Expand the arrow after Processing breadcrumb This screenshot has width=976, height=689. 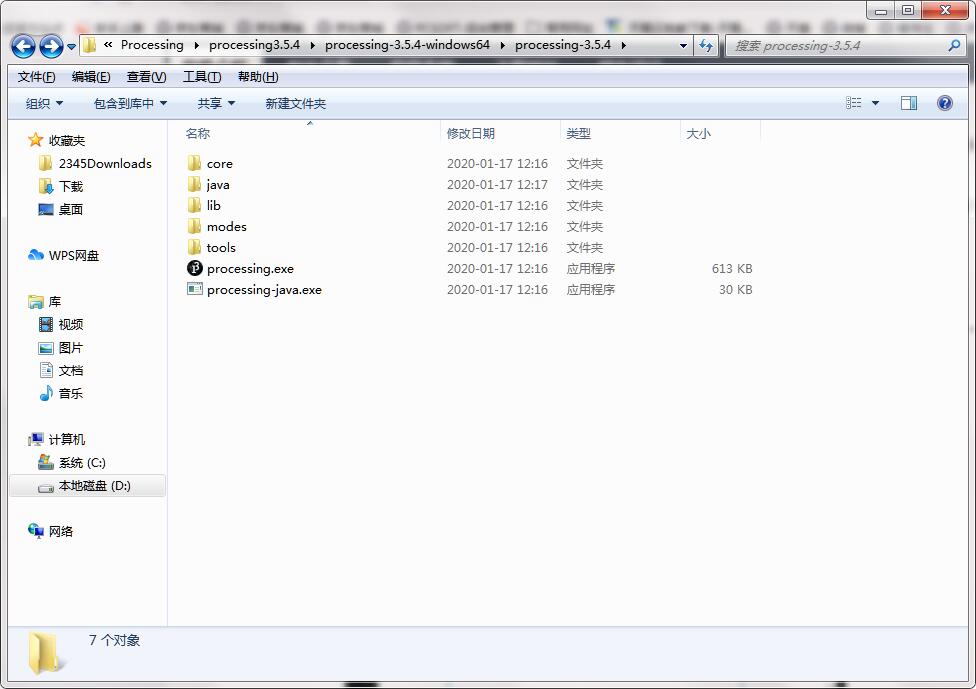tap(196, 45)
